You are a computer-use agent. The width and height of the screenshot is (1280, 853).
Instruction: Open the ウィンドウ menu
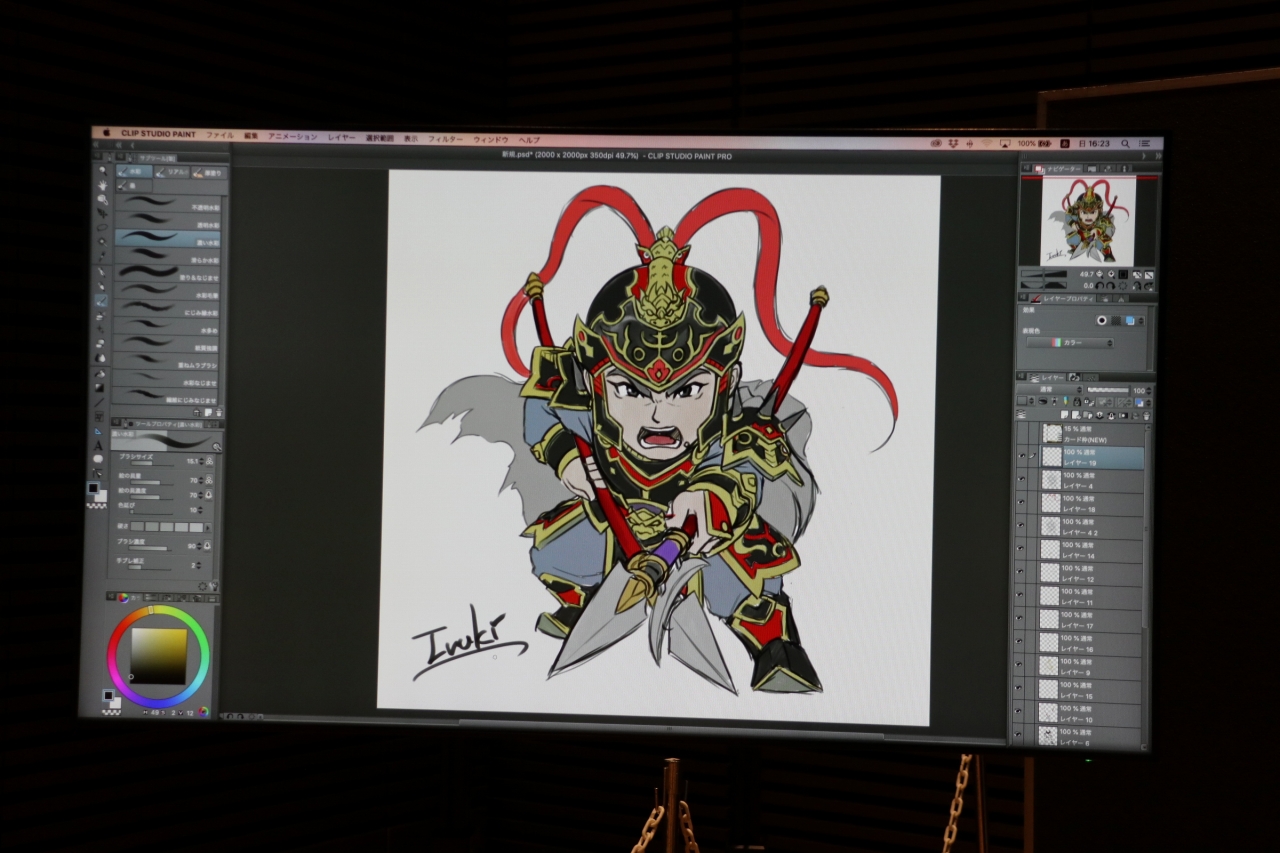point(491,139)
